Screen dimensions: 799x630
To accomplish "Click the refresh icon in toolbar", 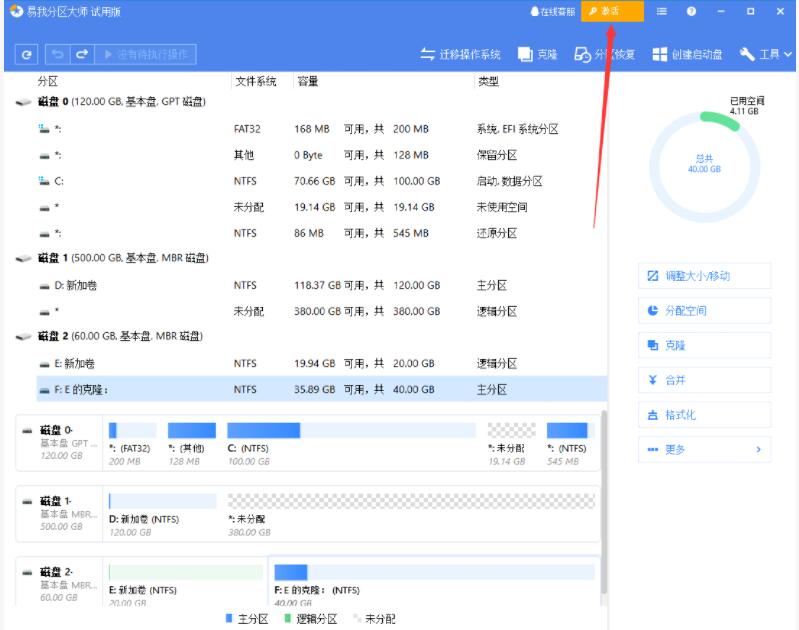I will click(x=26, y=55).
